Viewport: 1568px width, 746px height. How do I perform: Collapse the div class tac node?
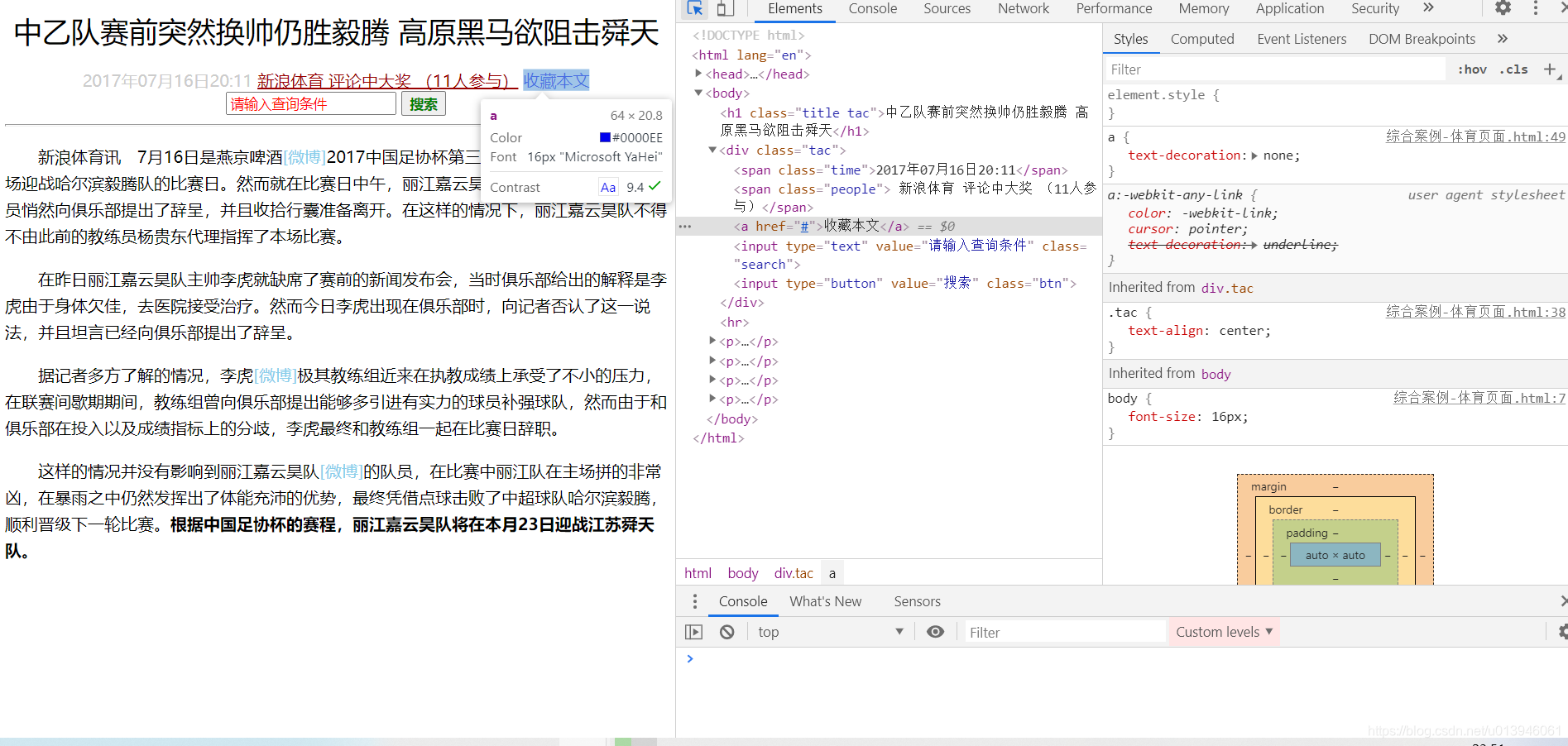[712, 150]
